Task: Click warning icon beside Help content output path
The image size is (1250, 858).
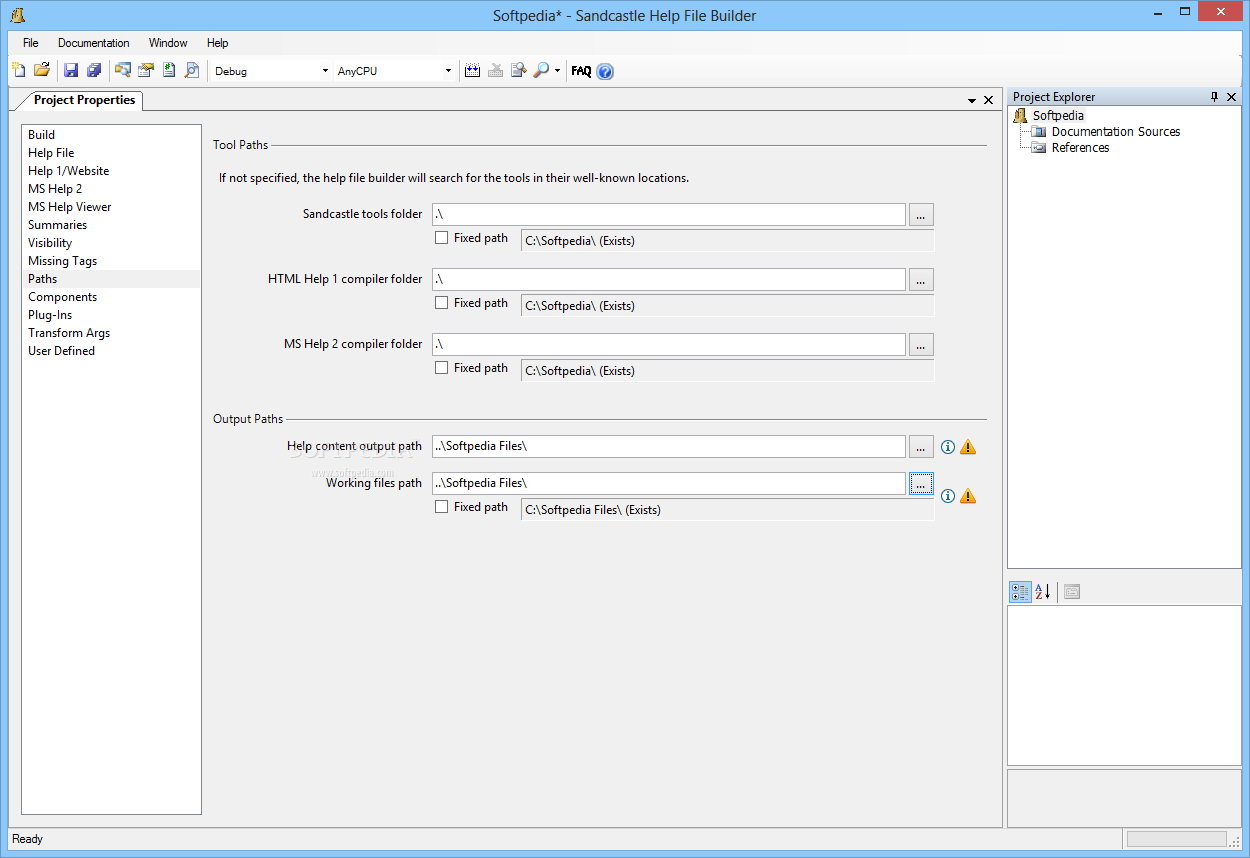Action: click(x=968, y=447)
